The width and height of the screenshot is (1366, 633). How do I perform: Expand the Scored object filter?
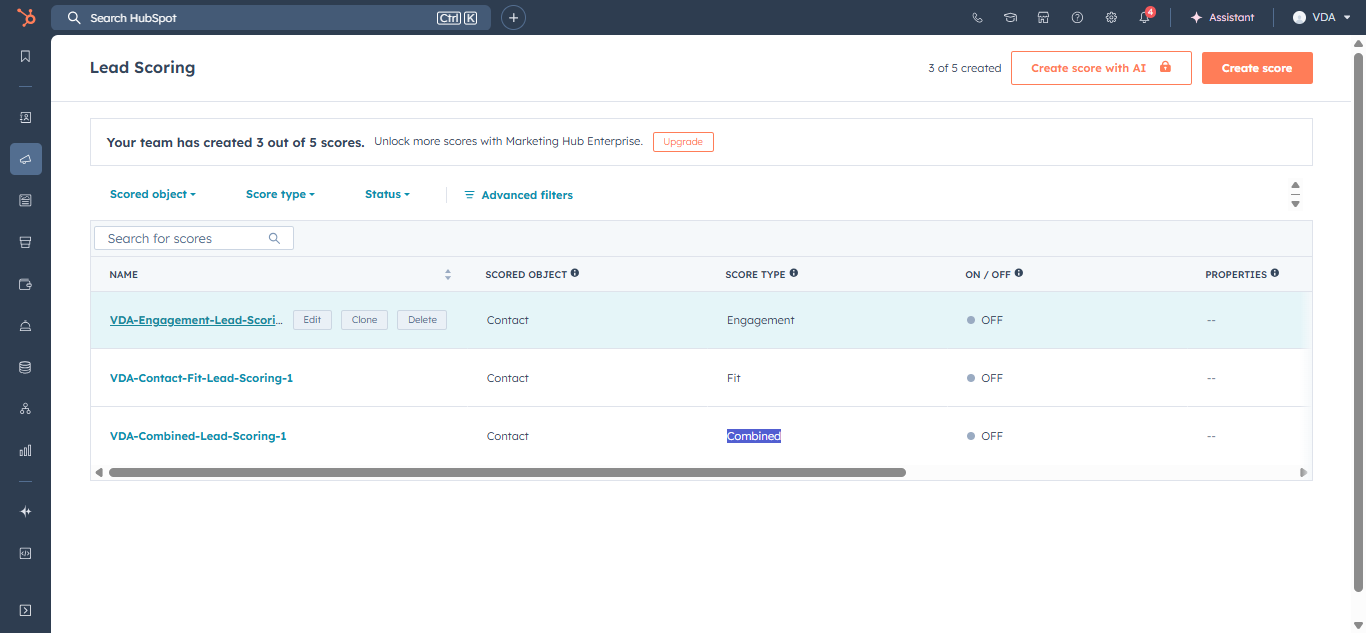coord(153,194)
